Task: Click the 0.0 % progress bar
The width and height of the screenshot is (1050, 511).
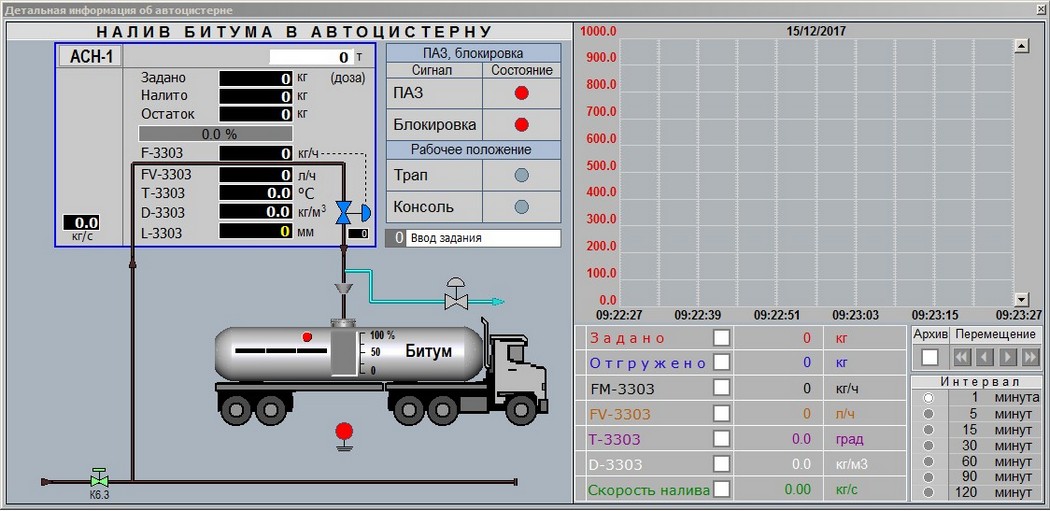Action: tap(216, 134)
